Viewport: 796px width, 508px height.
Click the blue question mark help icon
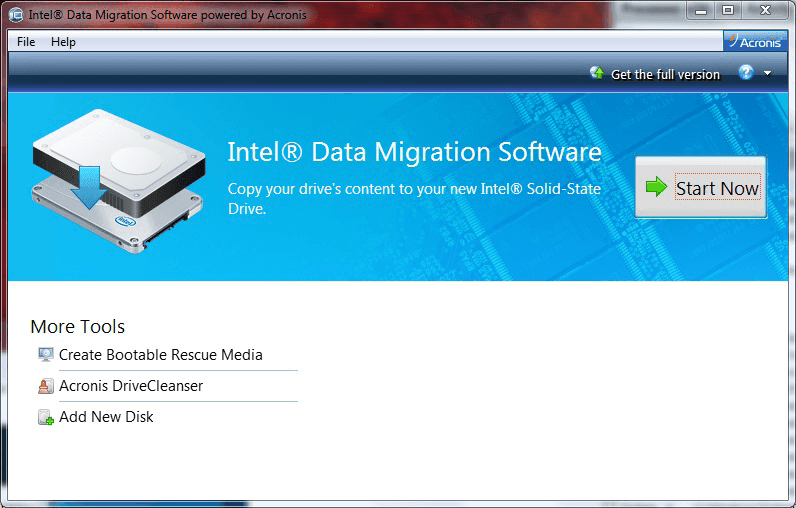[745, 73]
